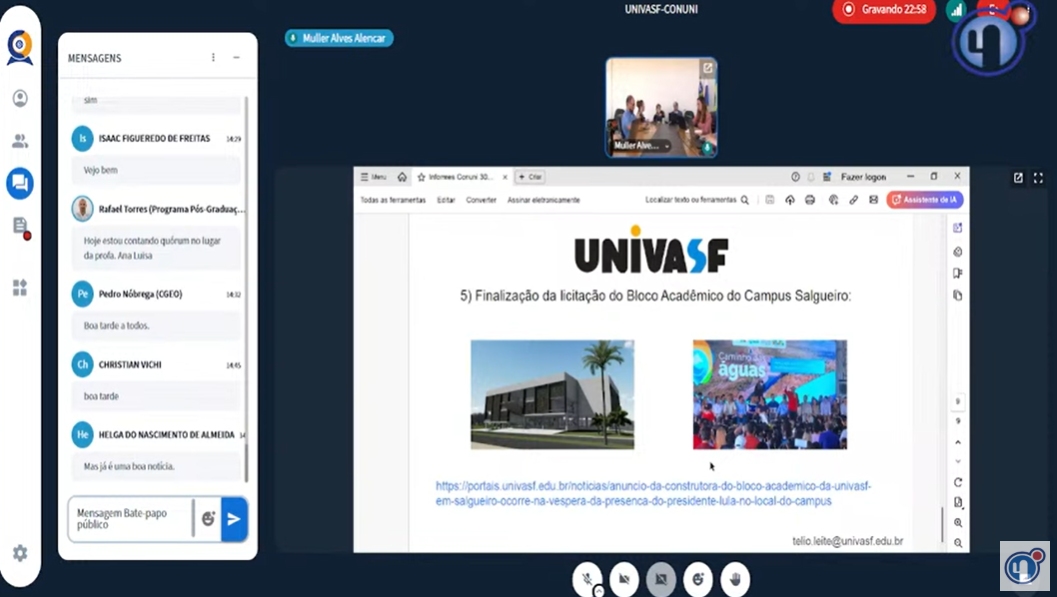Image resolution: width=1057 pixels, height=597 pixels.
Task: Open Mensagens panel three-dot options menu
Action: click(213, 58)
